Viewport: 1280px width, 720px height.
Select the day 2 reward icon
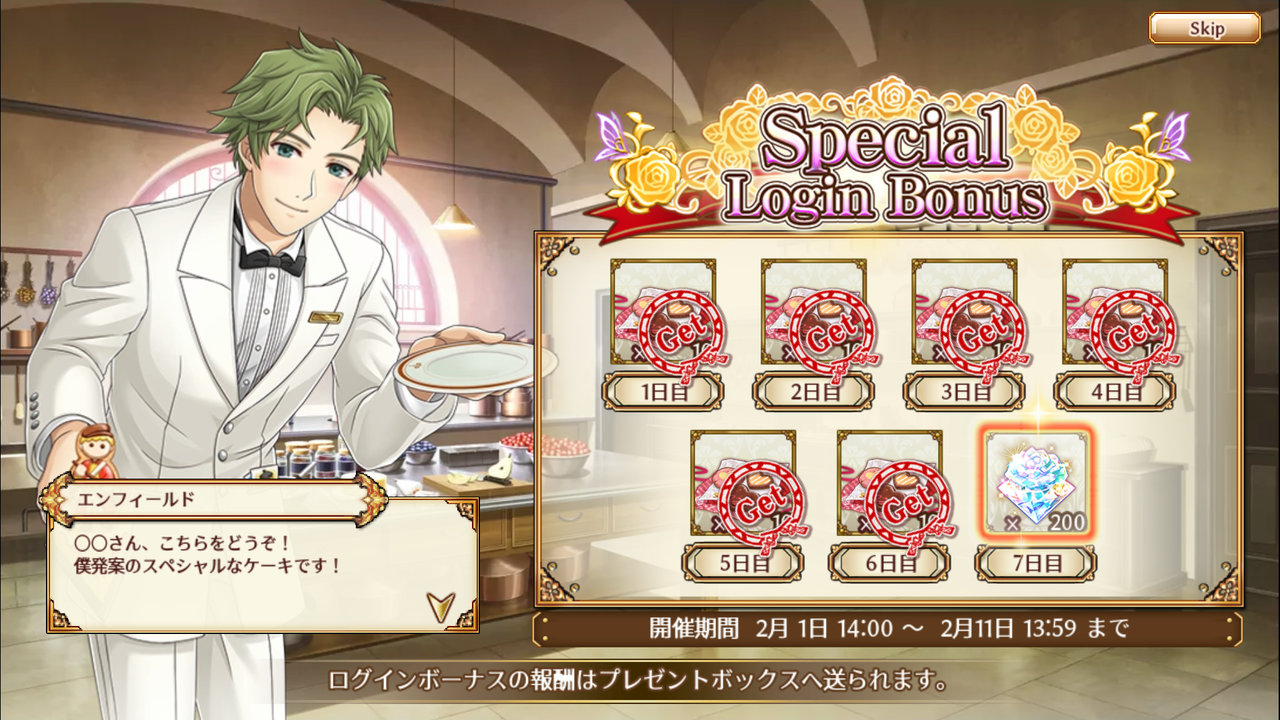(x=814, y=312)
